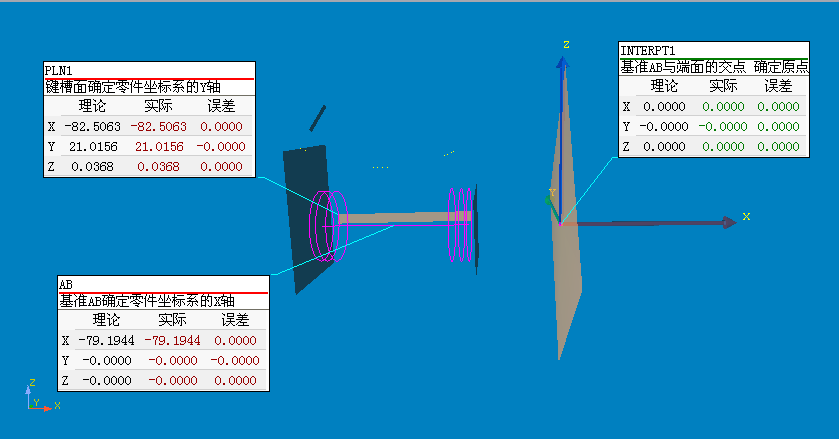Click the 实际 header in PLN1 table
The image size is (839, 439).
pos(158,106)
